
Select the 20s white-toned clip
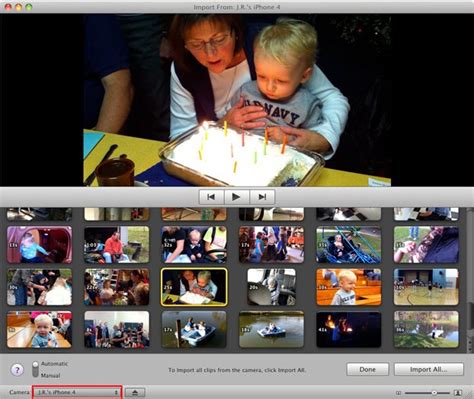[271, 287]
